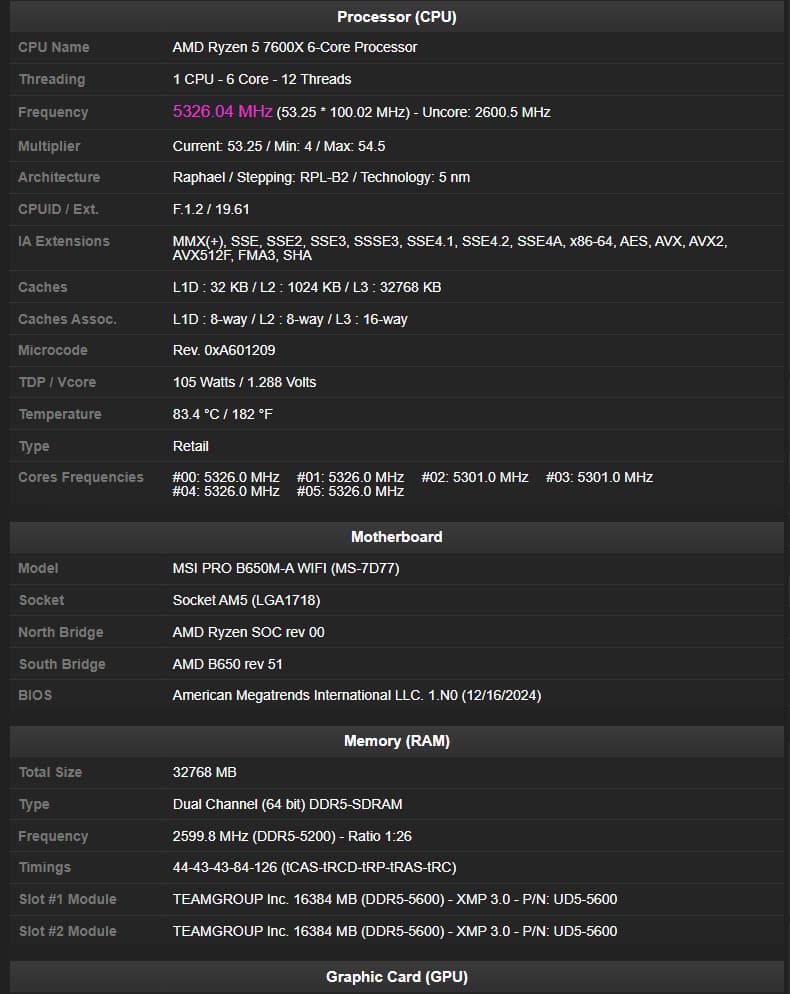Image resolution: width=790 pixels, height=994 pixels.
Task: Click the '105 Watts / 1.288 Volts' value
Action: (244, 382)
